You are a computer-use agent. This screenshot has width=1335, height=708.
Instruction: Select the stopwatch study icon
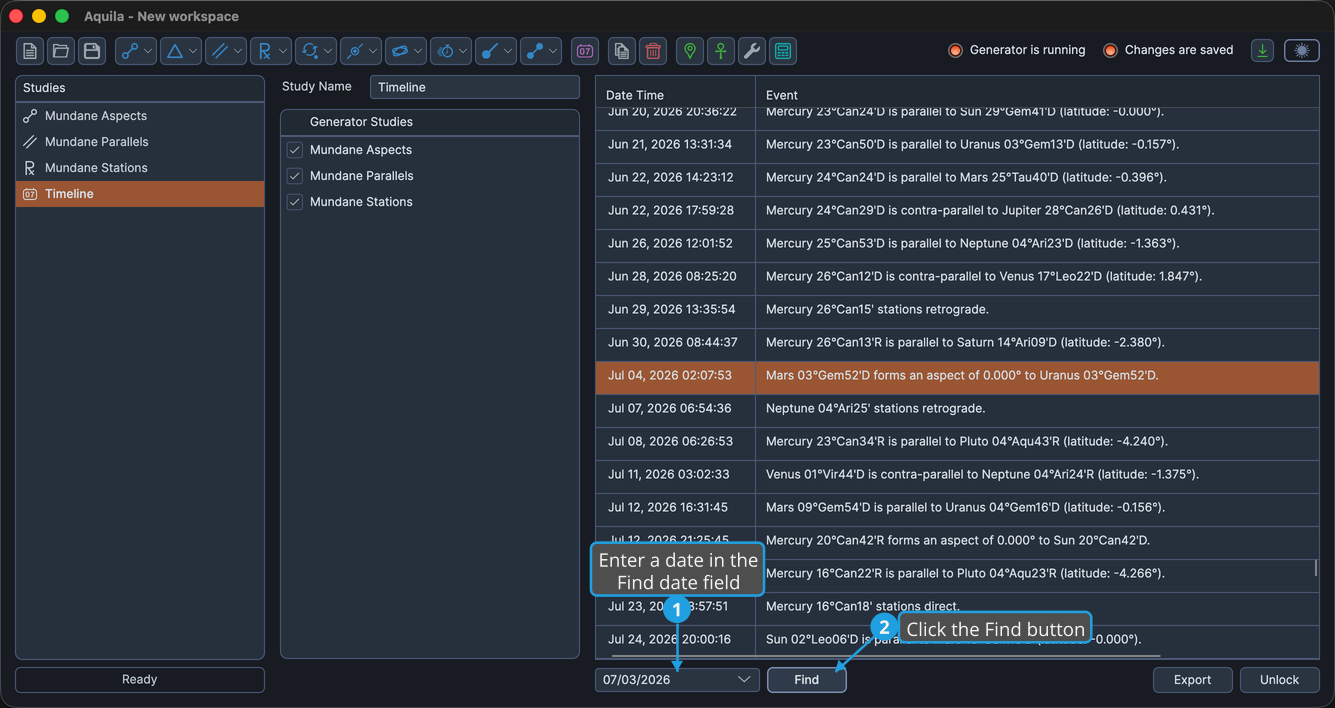(444, 51)
